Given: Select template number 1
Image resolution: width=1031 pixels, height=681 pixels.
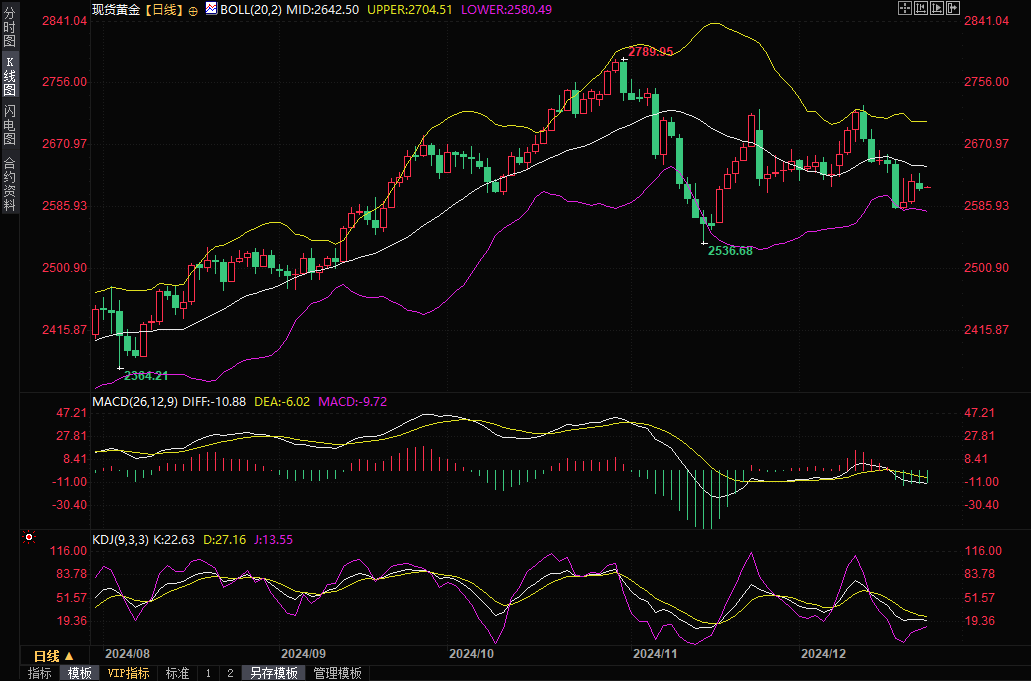Looking at the screenshot, I should click(x=208, y=673).
